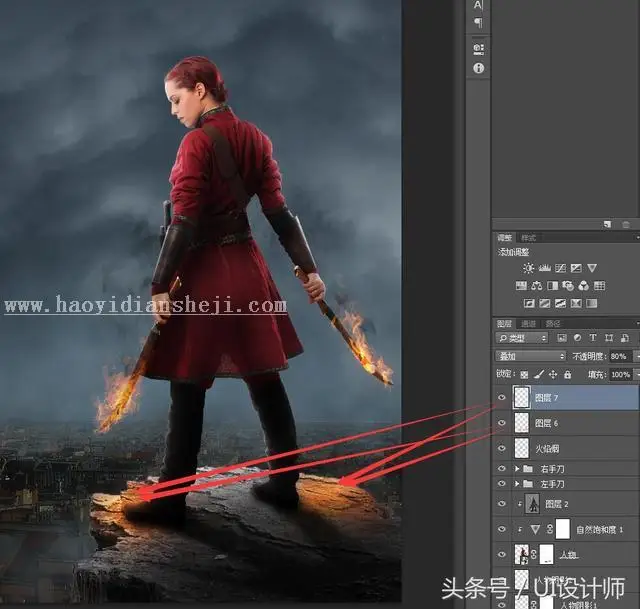Image resolution: width=640 pixels, height=609 pixels.
Task: Select the 右手刀 group name
Action: [x=552, y=469]
